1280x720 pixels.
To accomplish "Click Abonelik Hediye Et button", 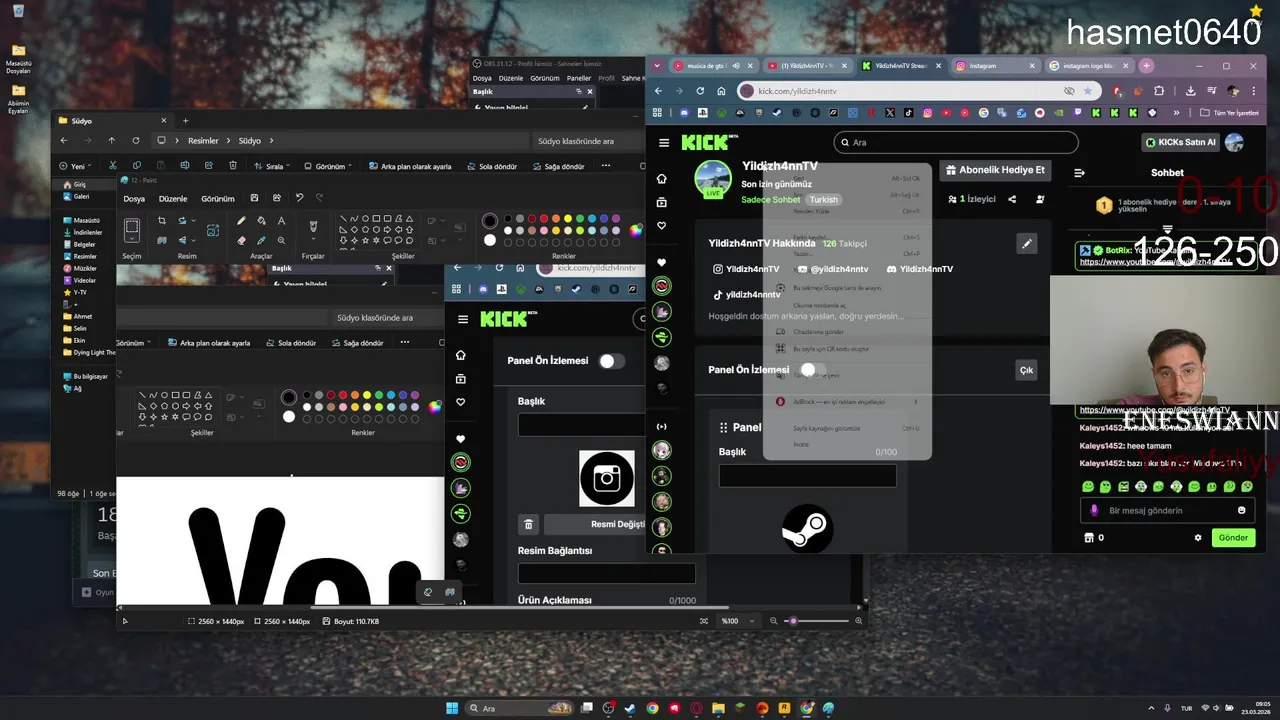I will click(994, 170).
